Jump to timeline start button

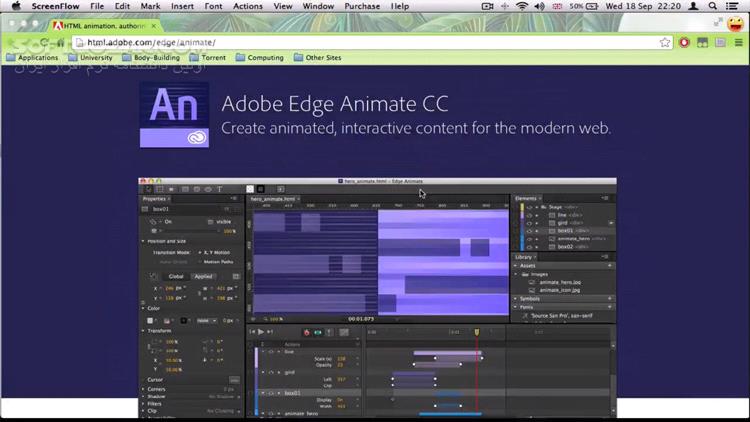[252, 332]
